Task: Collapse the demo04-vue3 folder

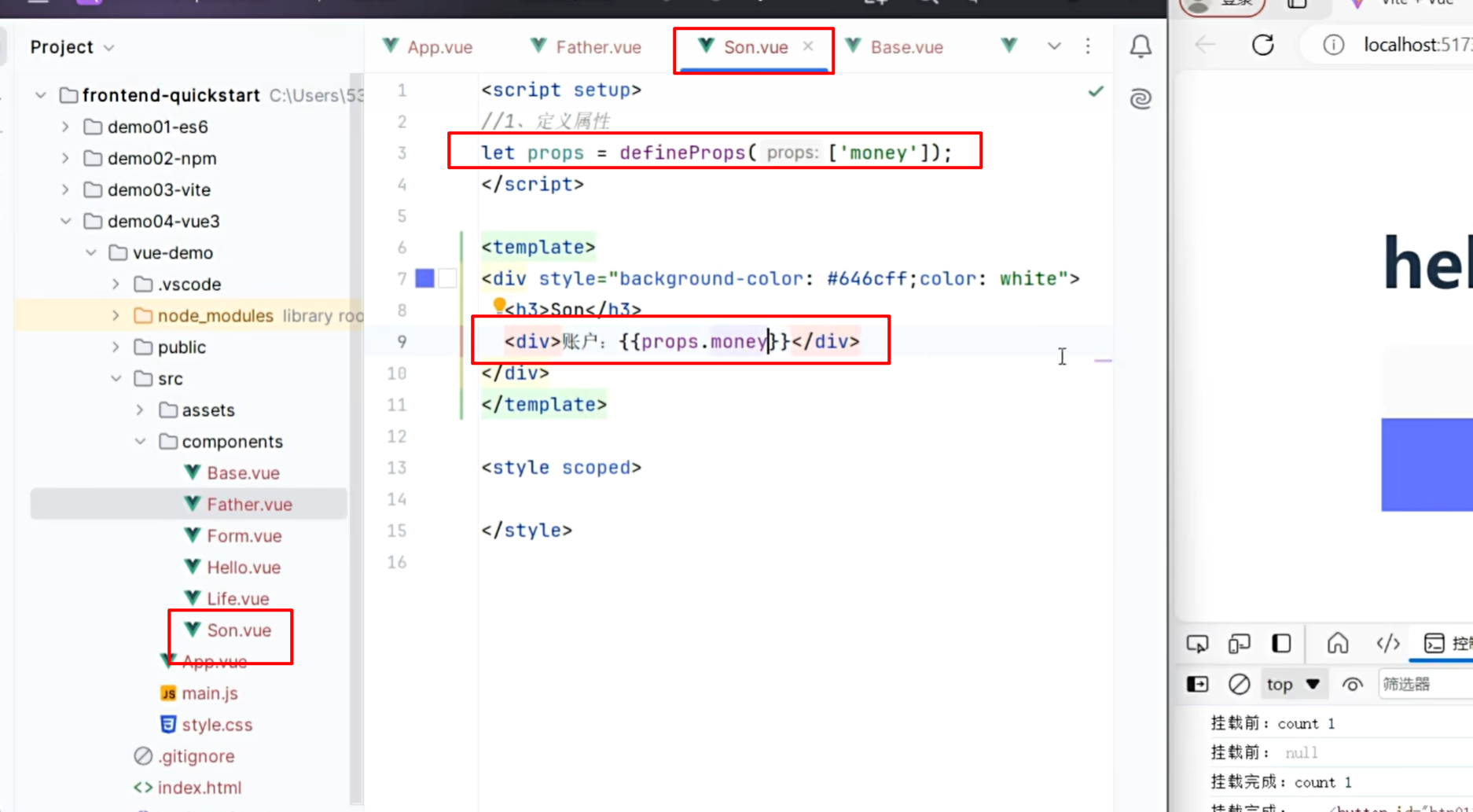Action: (x=65, y=221)
